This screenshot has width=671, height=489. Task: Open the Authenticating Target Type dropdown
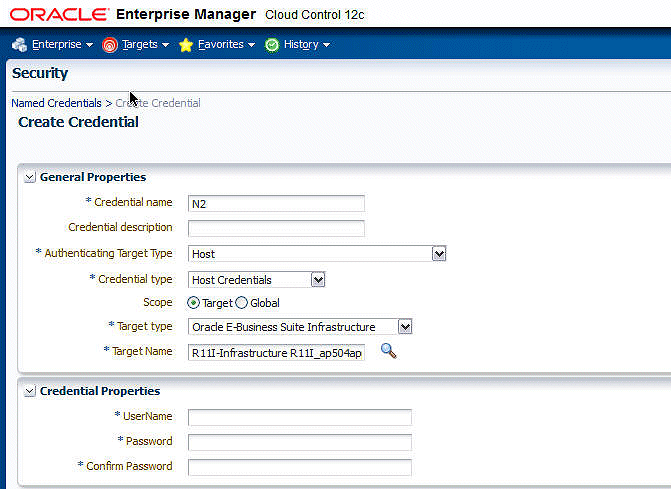pos(439,254)
